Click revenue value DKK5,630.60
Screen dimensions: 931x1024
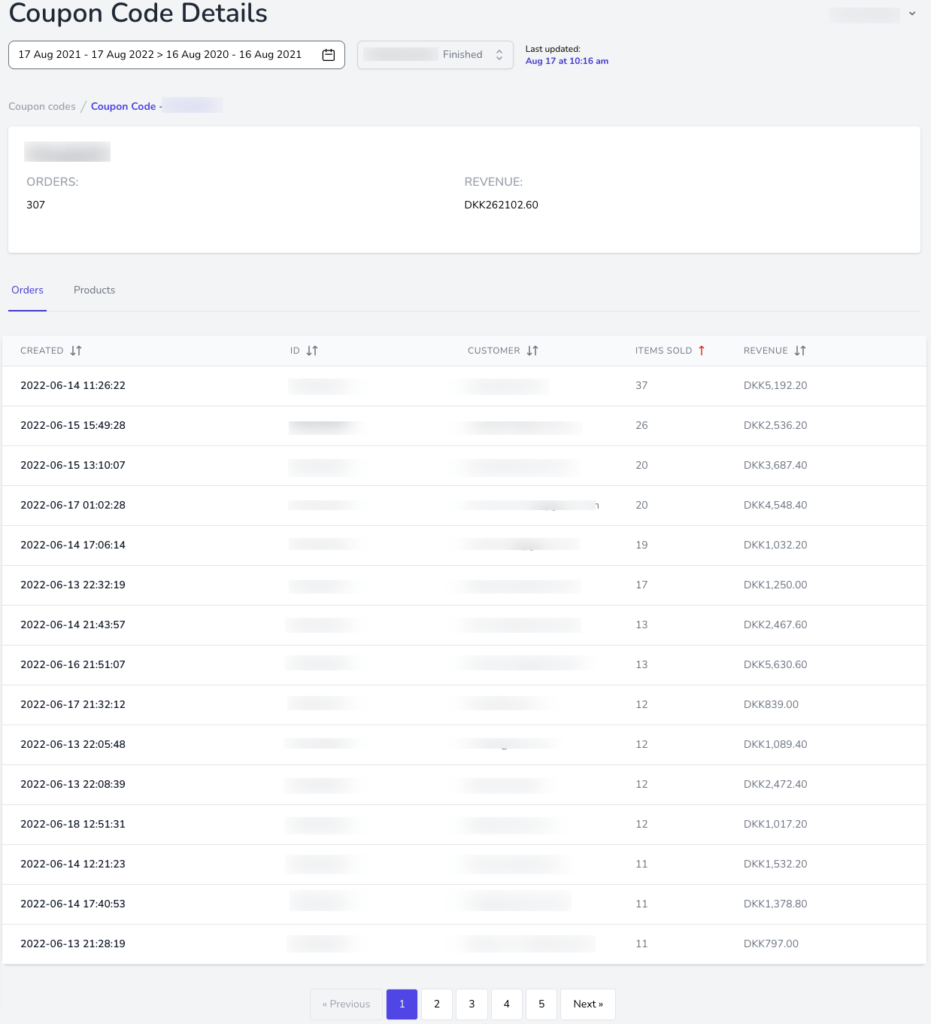coord(775,665)
